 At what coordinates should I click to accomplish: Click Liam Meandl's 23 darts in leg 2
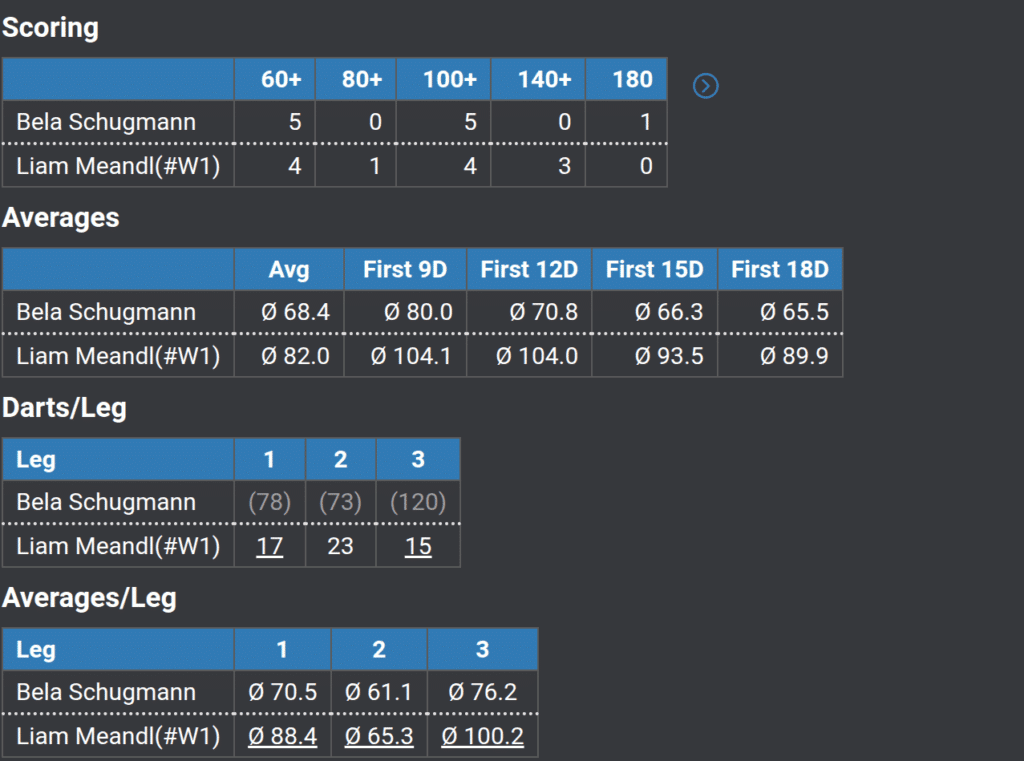click(x=340, y=547)
